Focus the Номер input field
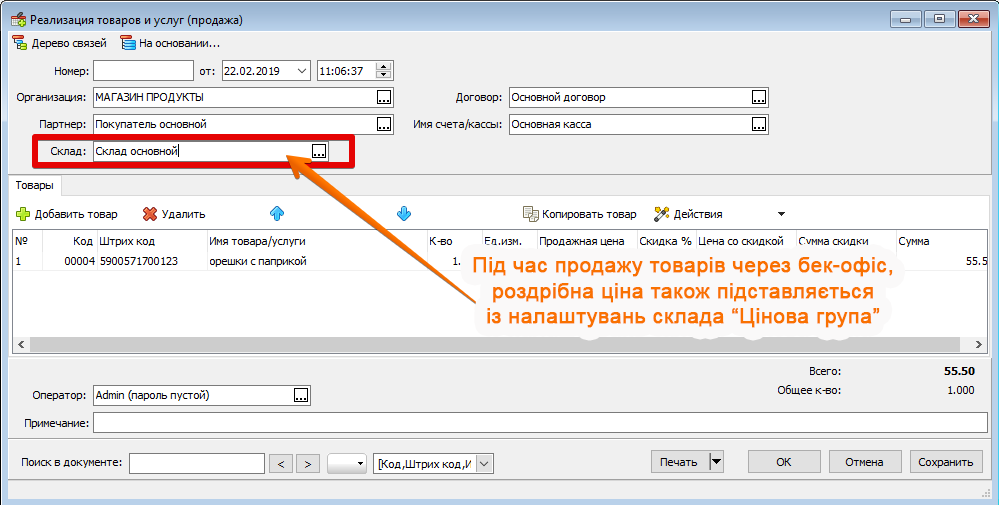Viewport: 999px width, 505px height. (x=143, y=71)
